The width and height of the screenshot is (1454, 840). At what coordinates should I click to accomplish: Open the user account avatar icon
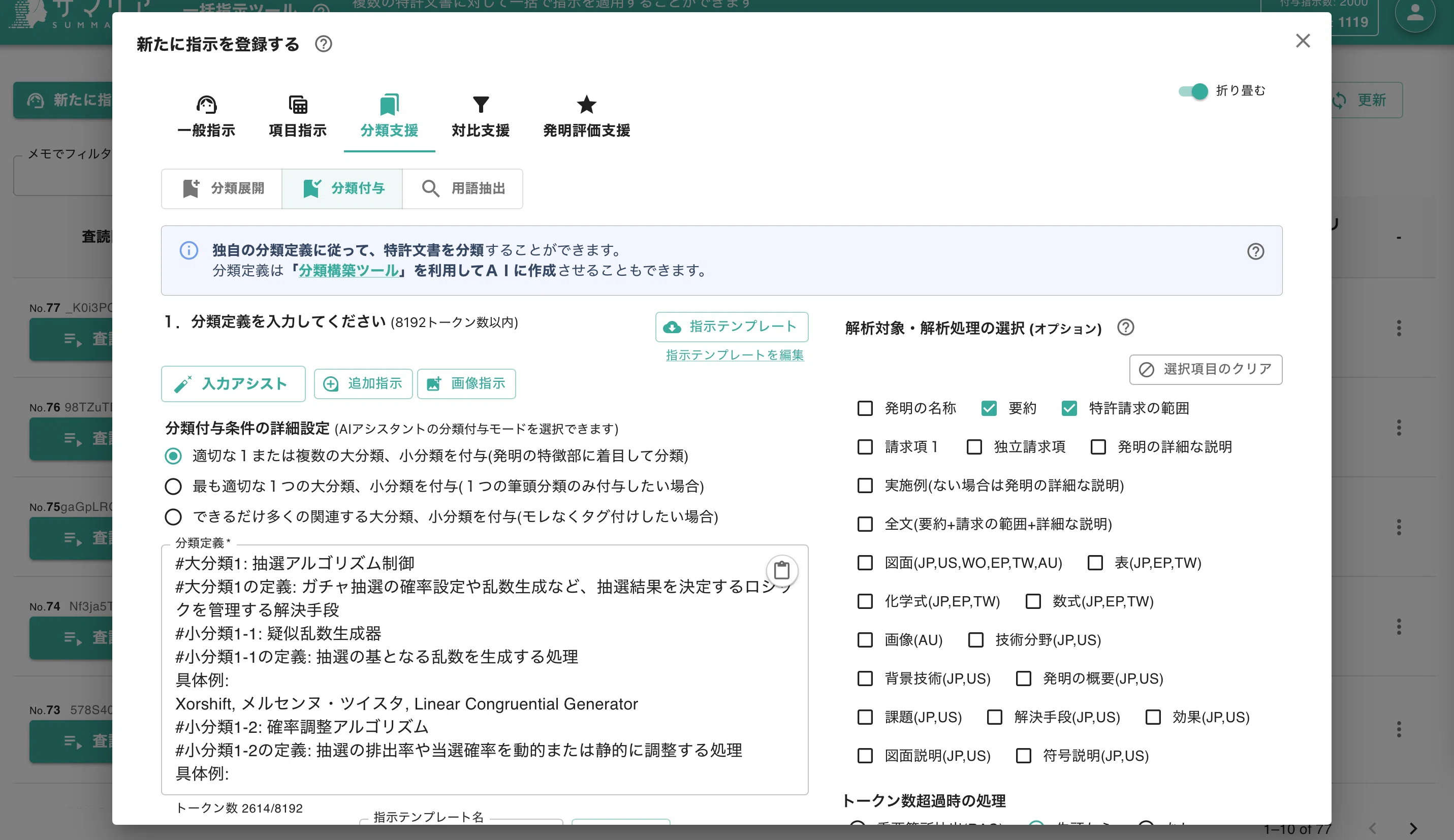coord(1414,13)
